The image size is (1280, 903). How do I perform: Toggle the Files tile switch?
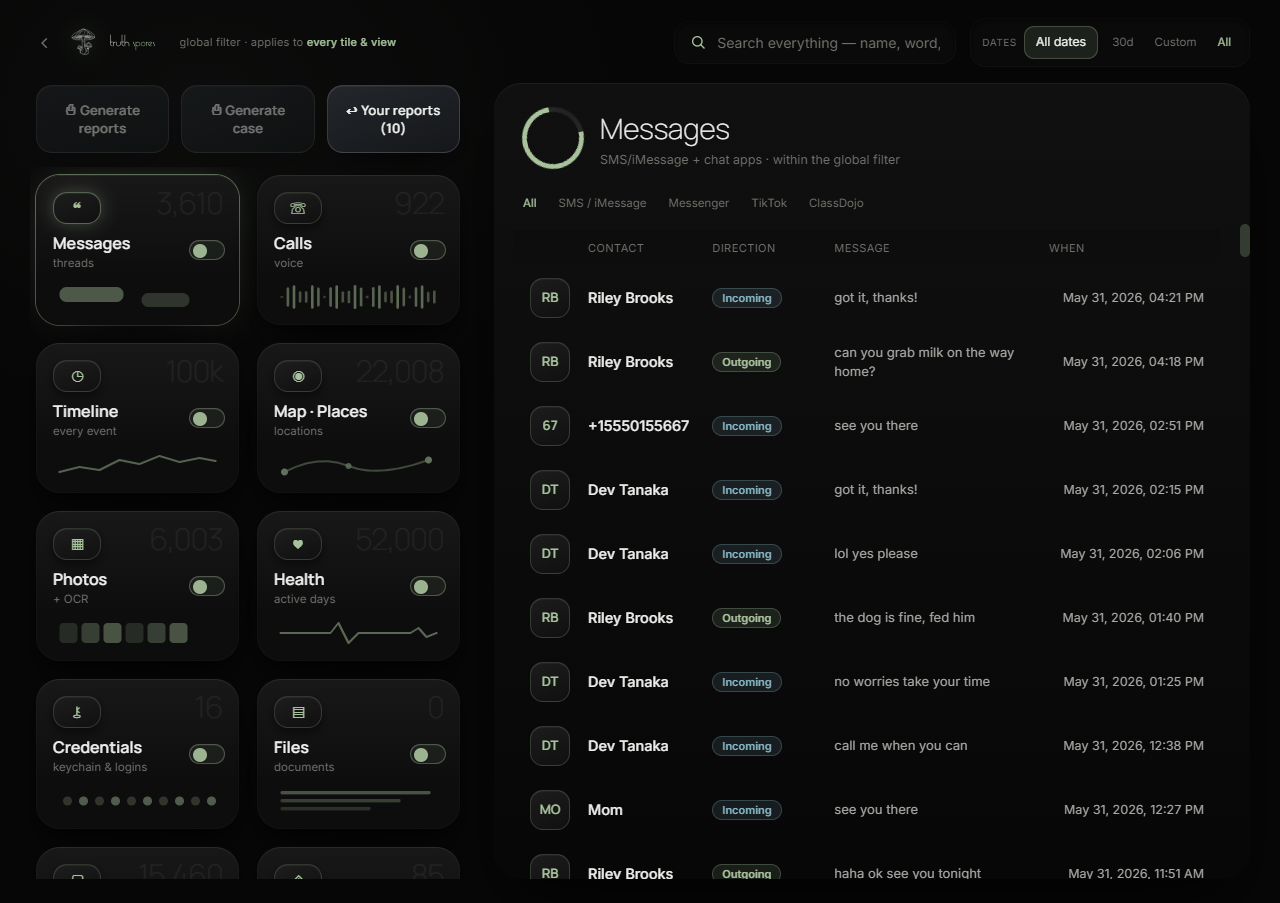pyautogui.click(x=428, y=754)
